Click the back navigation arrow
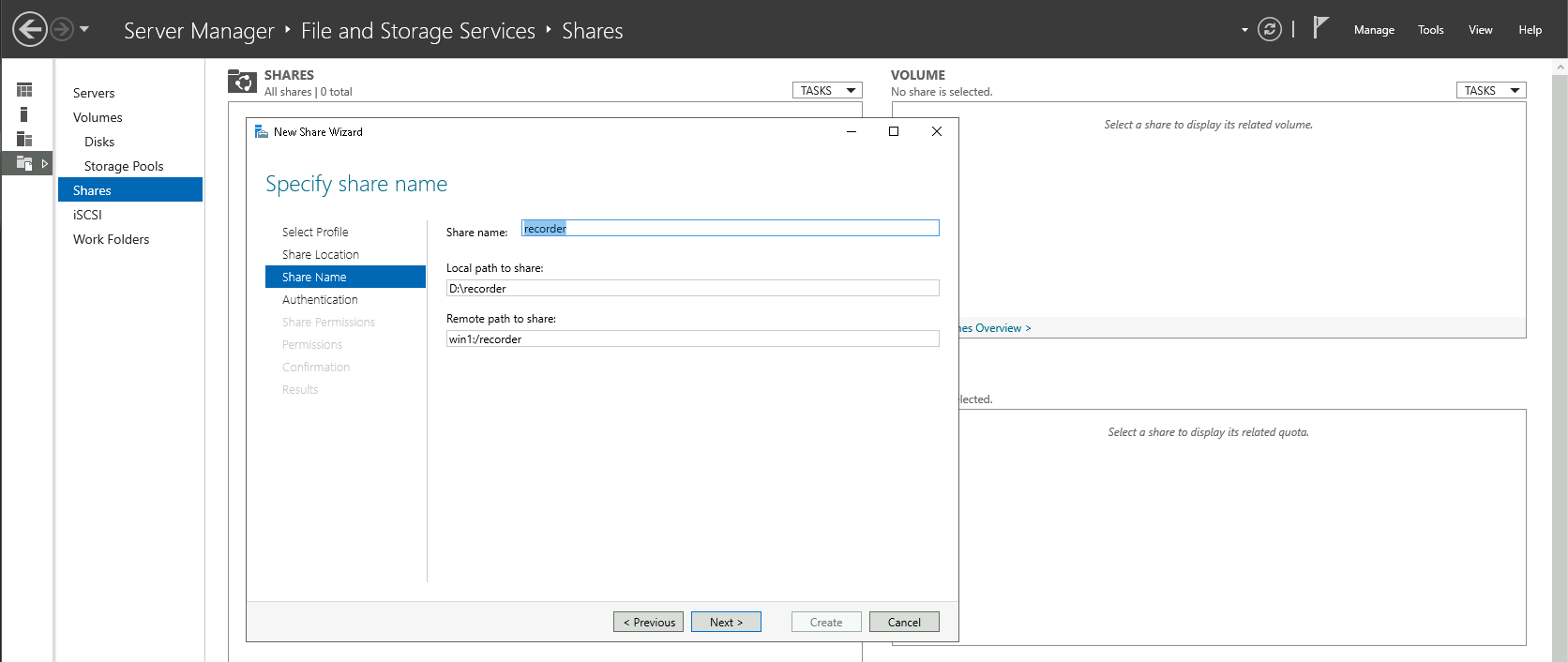 [30, 29]
